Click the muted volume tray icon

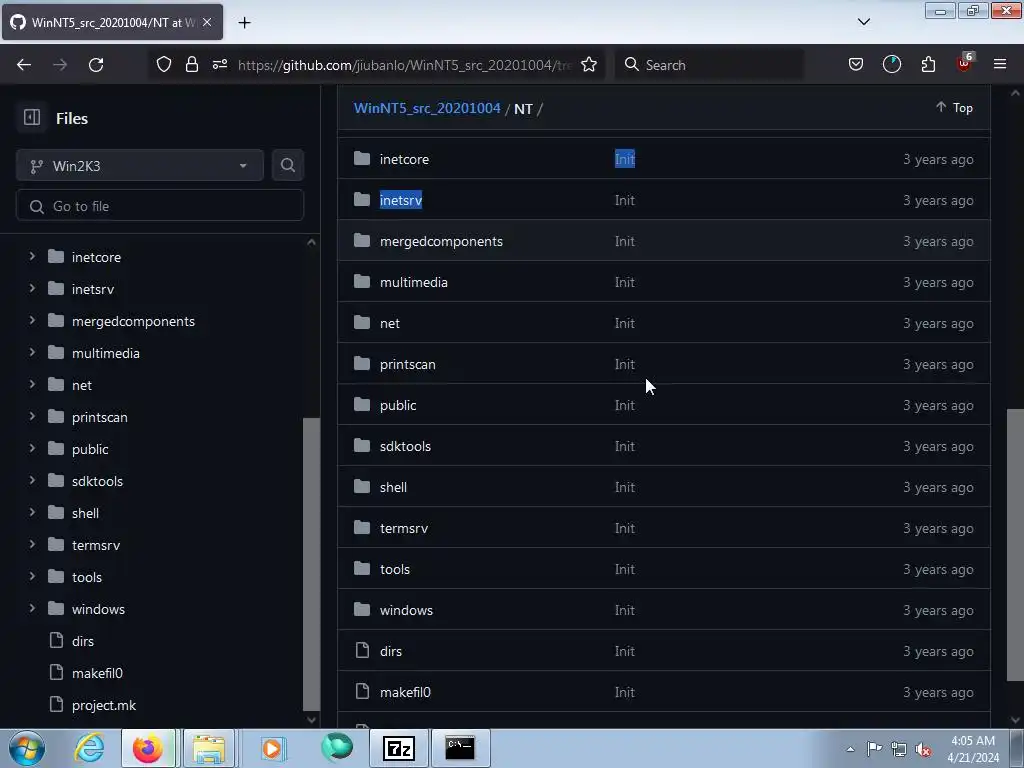923,750
